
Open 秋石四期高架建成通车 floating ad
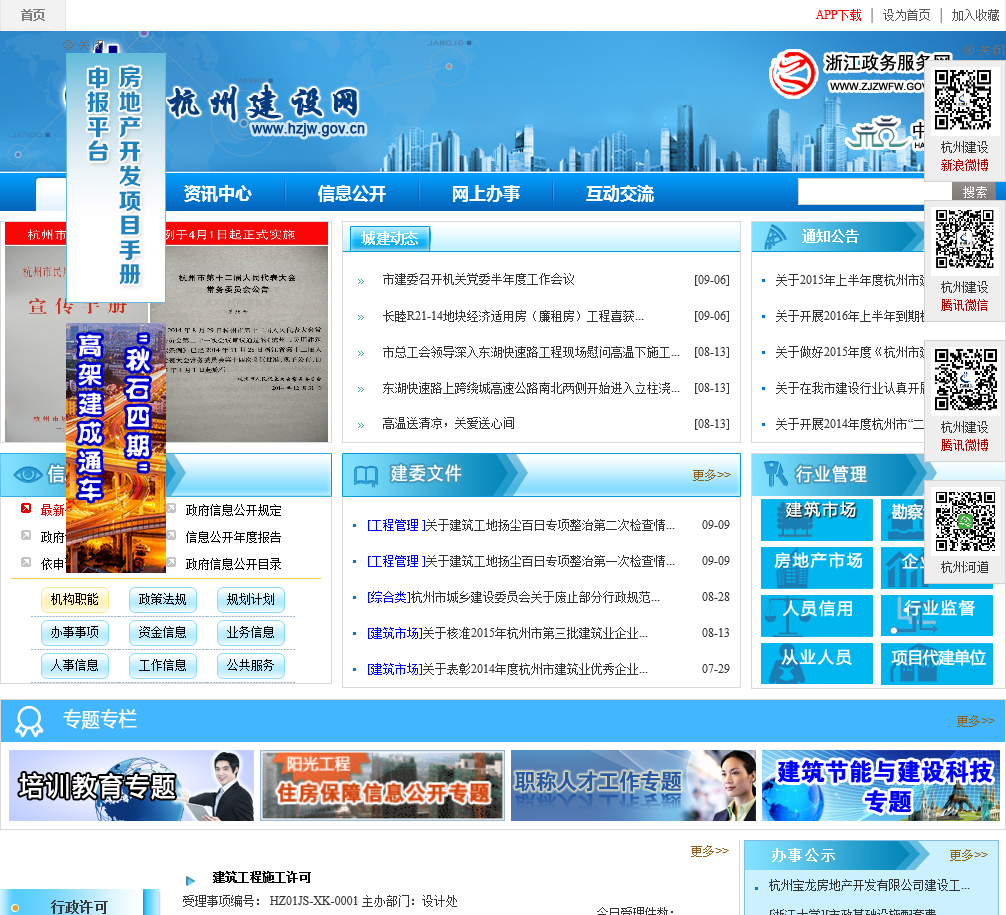(x=115, y=447)
